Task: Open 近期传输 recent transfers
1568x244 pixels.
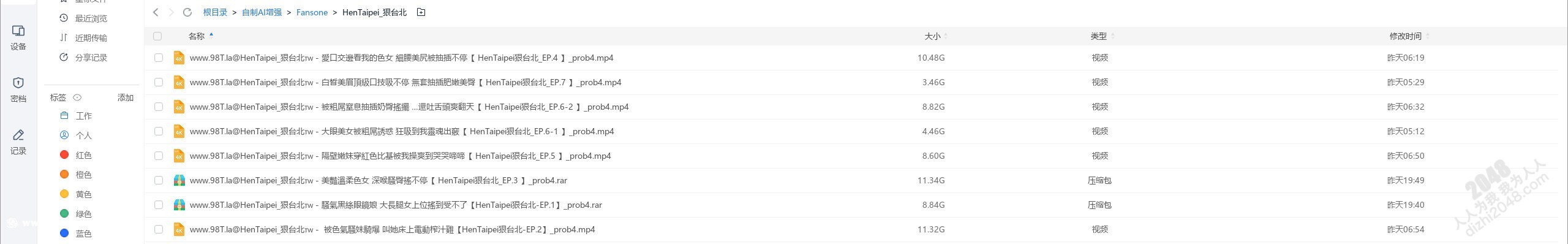Action: [x=84, y=38]
